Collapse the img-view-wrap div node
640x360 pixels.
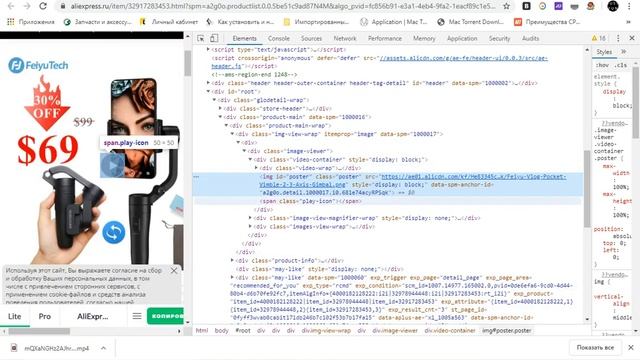tap(232, 134)
